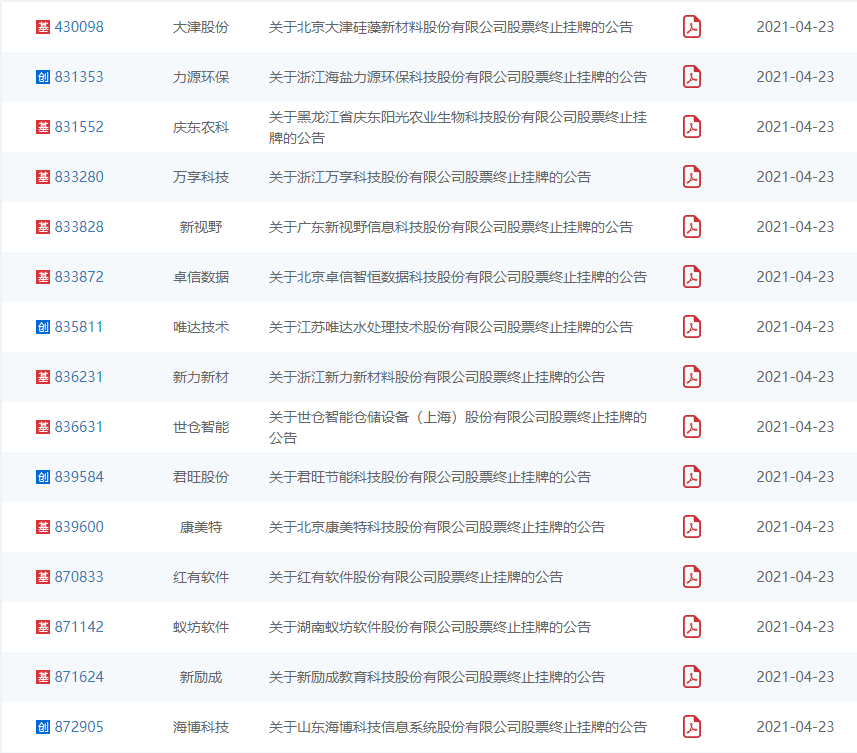Open PDF for 庆东农科 announcement
Viewport: 857px width, 753px height.
click(692, 127)
